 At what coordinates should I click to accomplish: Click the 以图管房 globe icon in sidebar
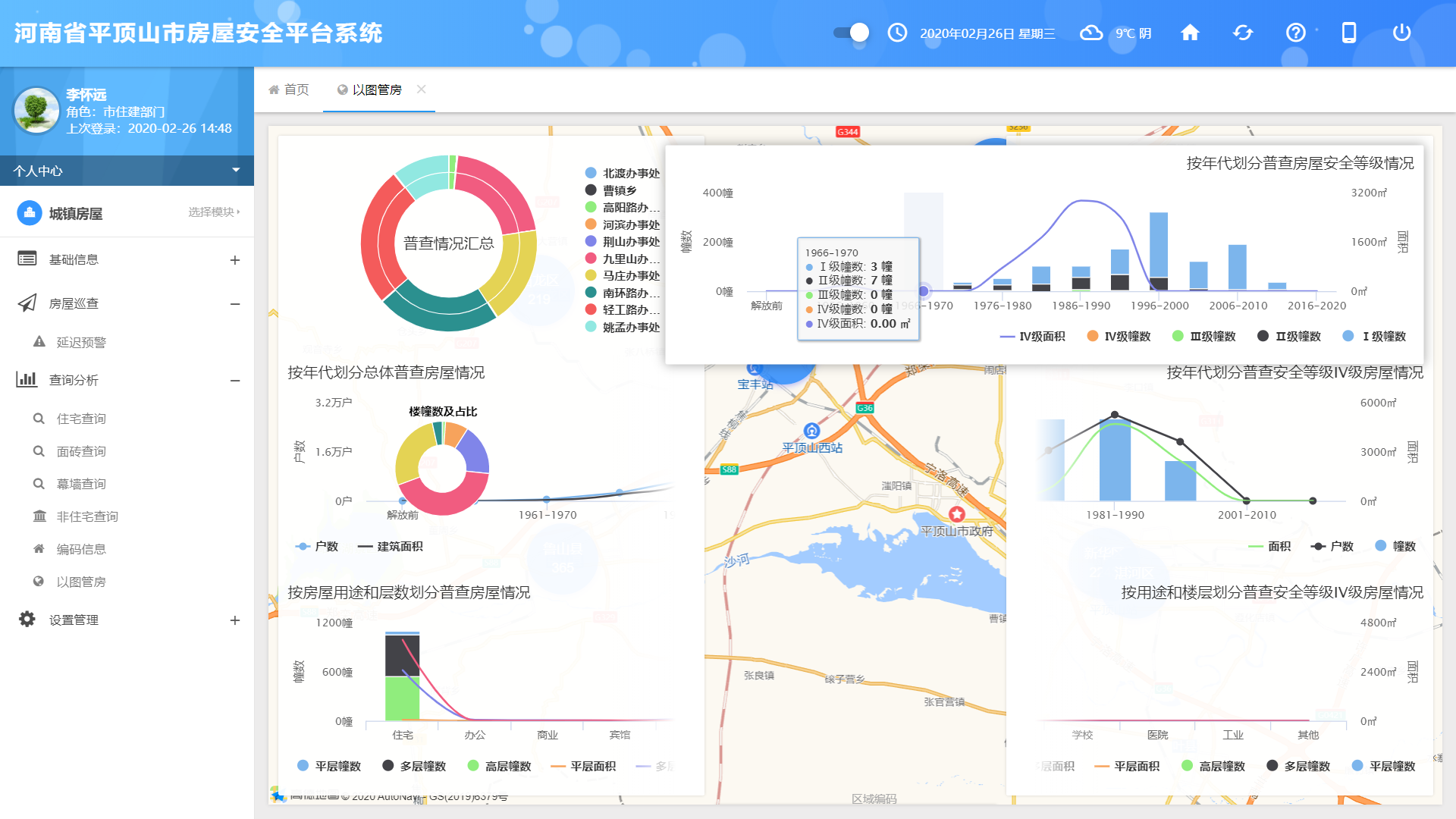pyautogui.click(x=39, y=581)
